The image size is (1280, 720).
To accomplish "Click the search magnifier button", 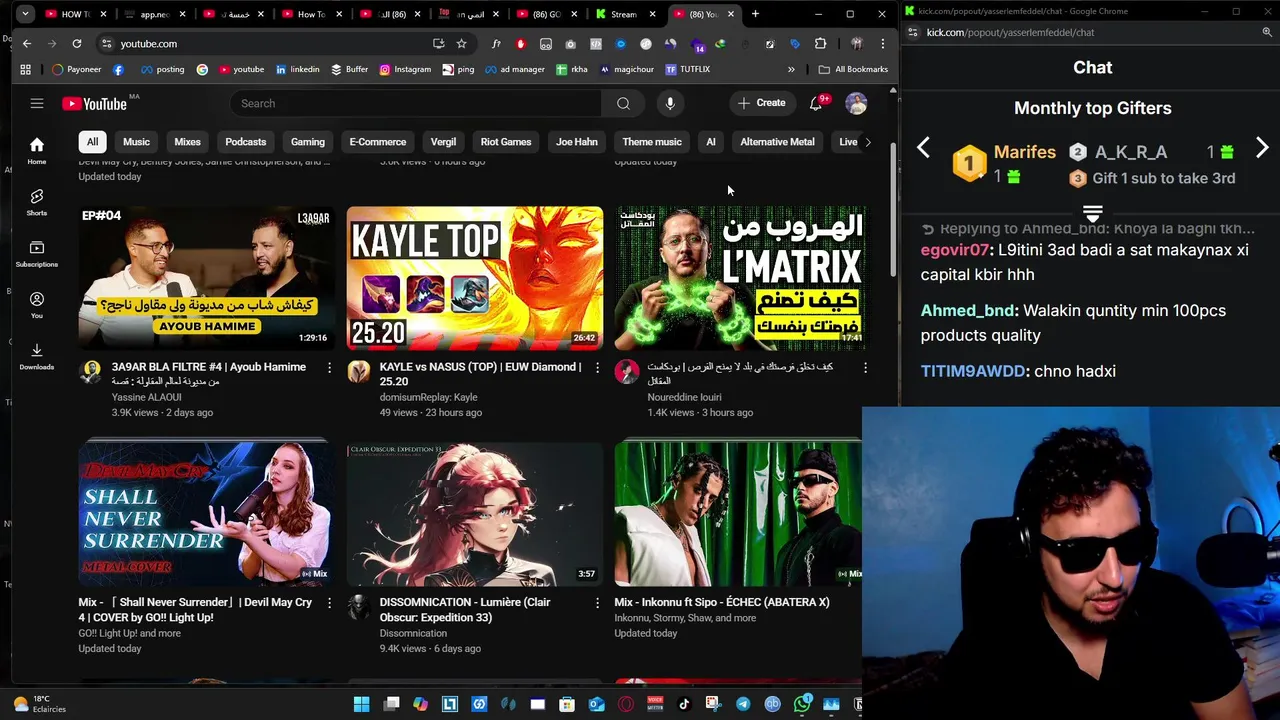I will 623,103.
